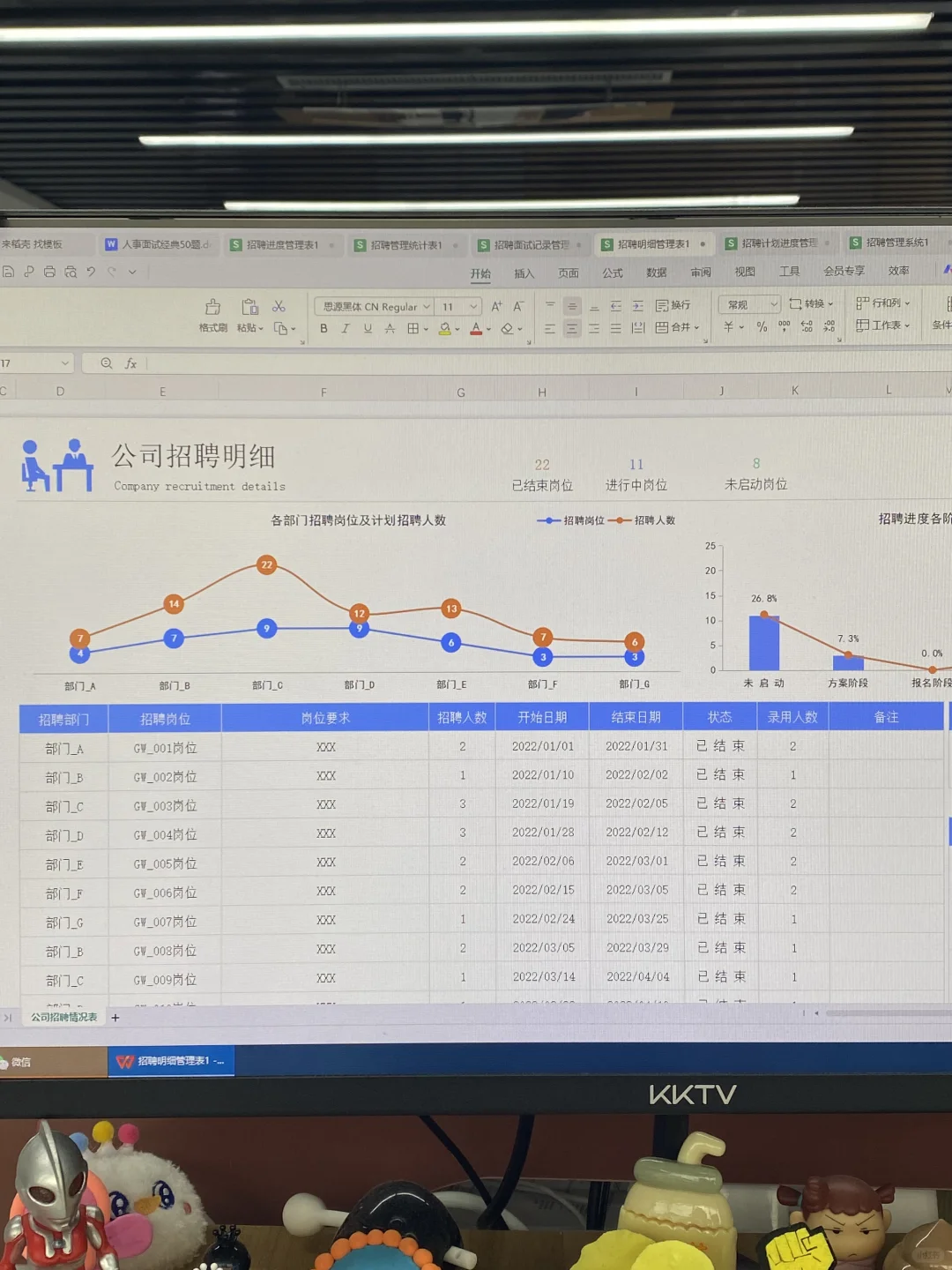Click the Thousands separator 000 icon
This screenshot has height=1270, width=952.
point(784,325)
